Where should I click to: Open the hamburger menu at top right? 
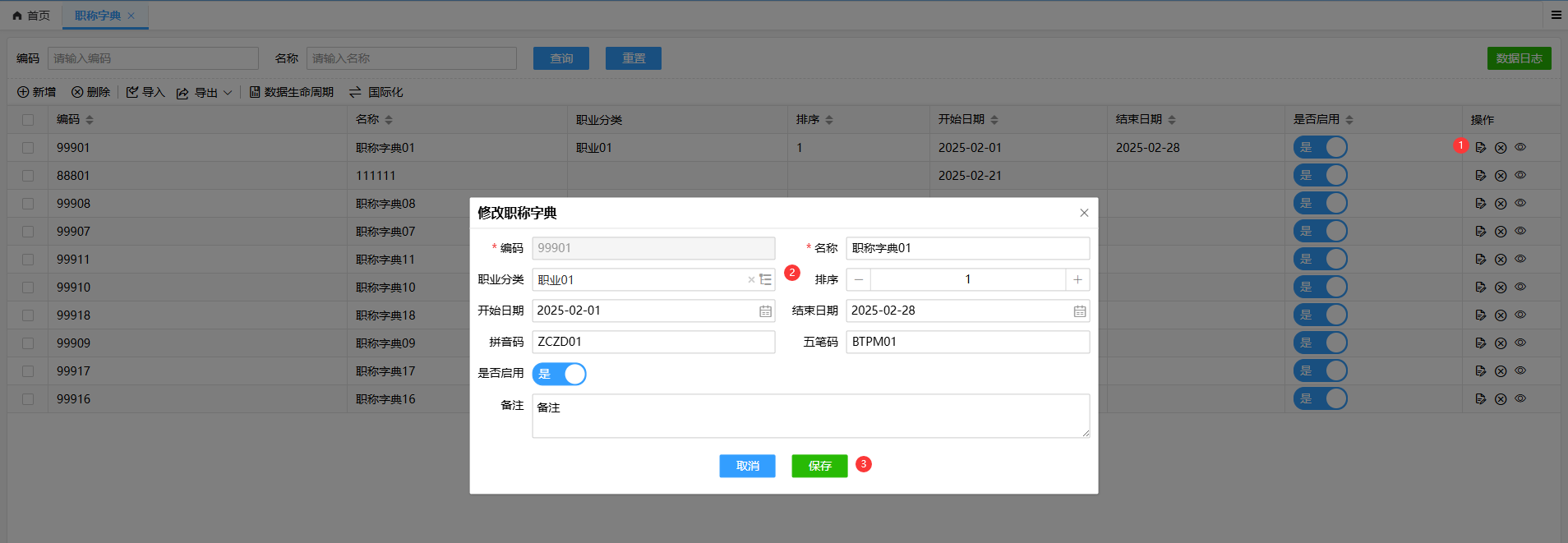pyautogui.click(x=1556, y=15)
